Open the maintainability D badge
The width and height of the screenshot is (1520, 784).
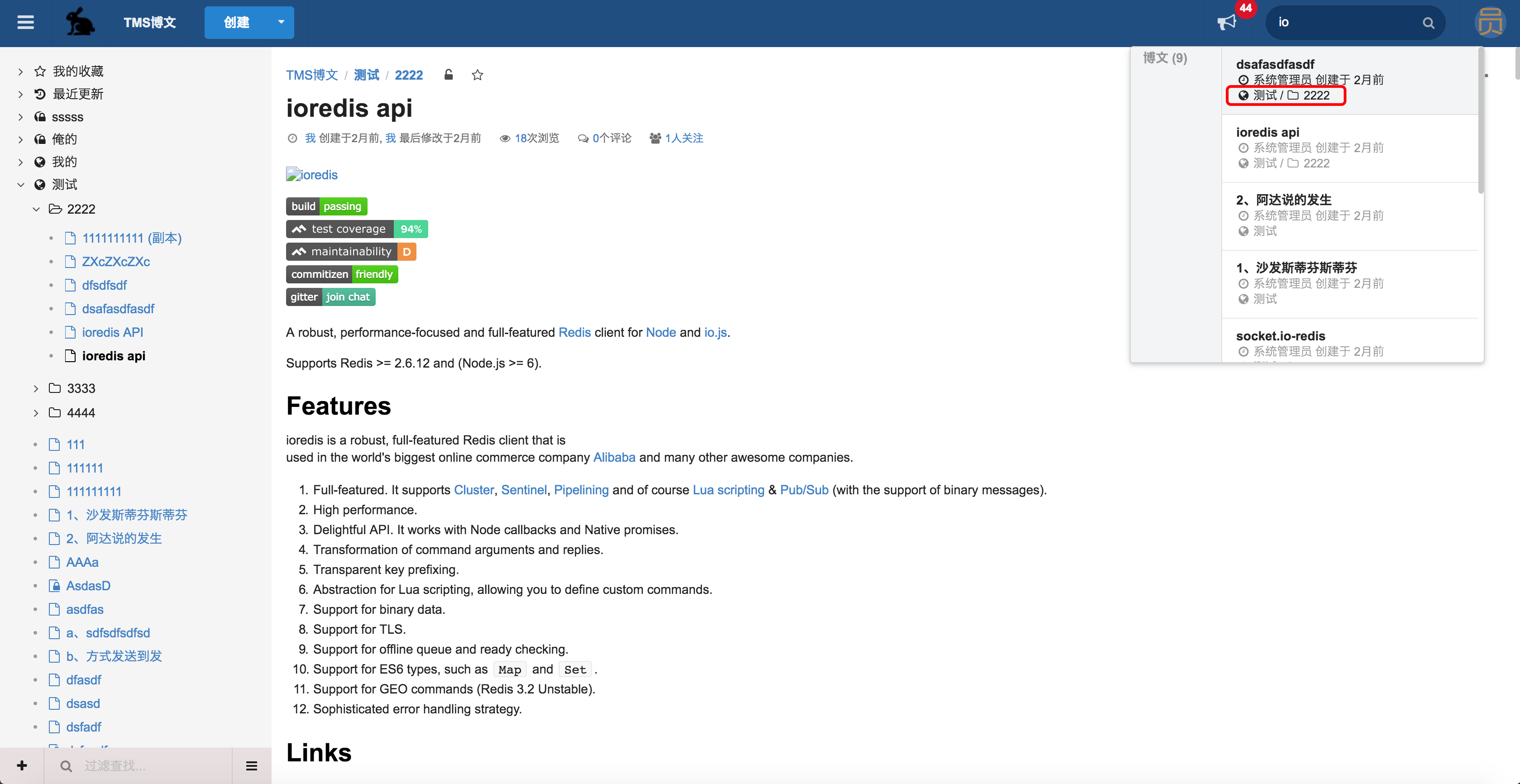pos(351,251)
